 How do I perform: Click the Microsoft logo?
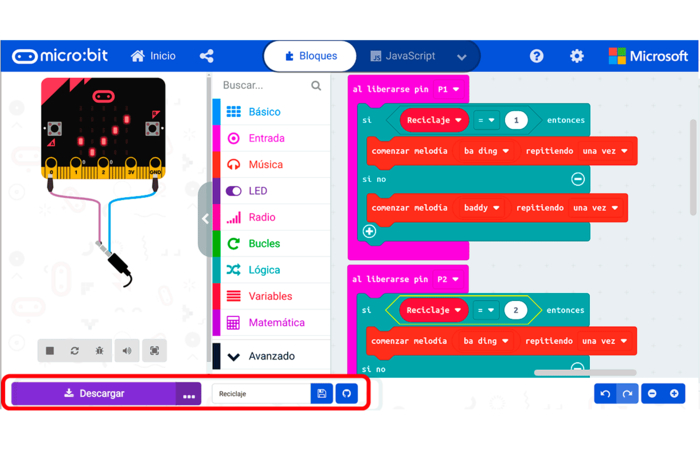[648, 56]
